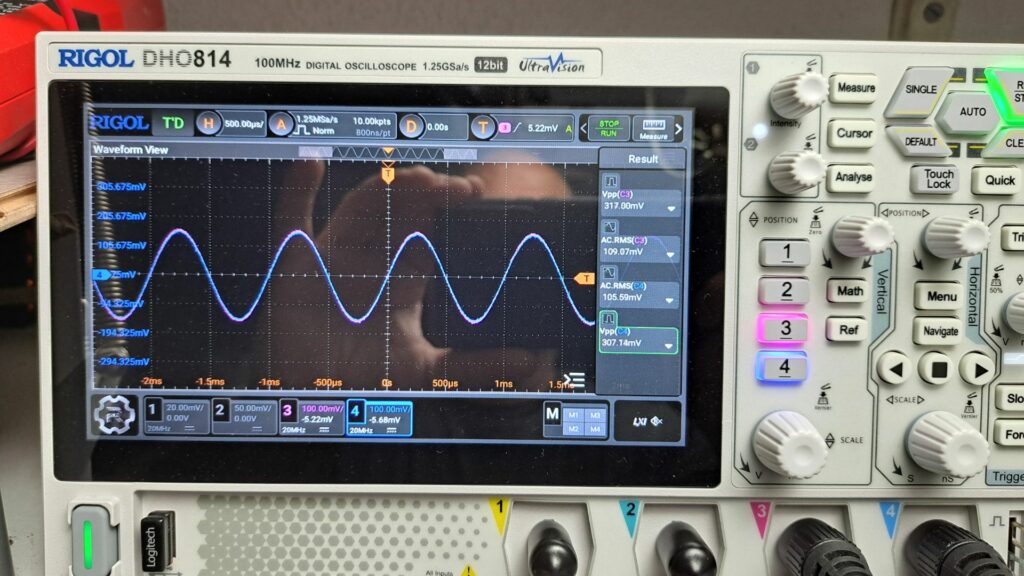
Task: Push the front-panel Cursor key
Action: 854,133
